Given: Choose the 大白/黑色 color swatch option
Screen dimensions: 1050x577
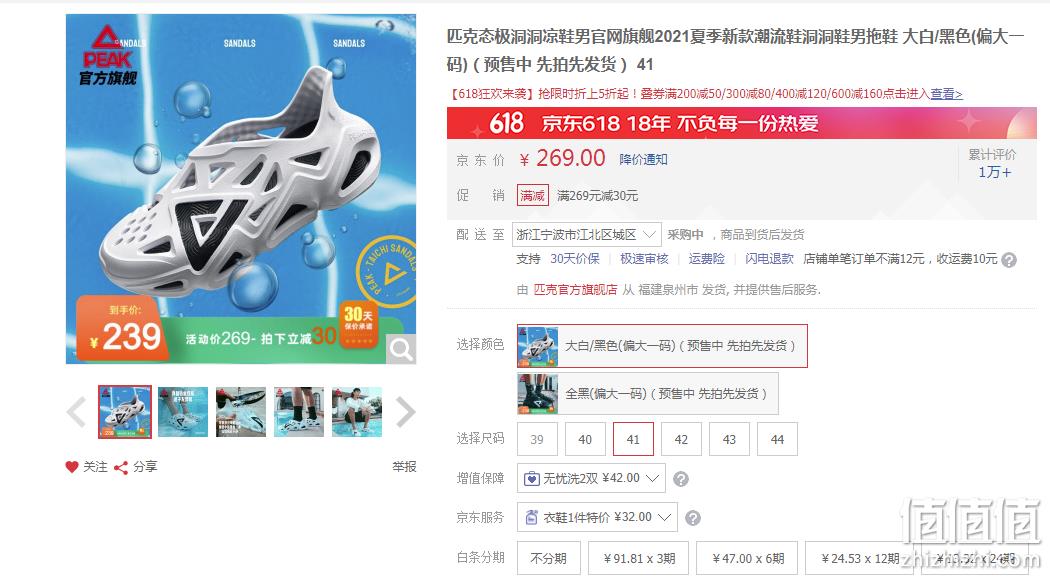Looking at the screenshot, I should pyautogui.click(x=662, y=346).
